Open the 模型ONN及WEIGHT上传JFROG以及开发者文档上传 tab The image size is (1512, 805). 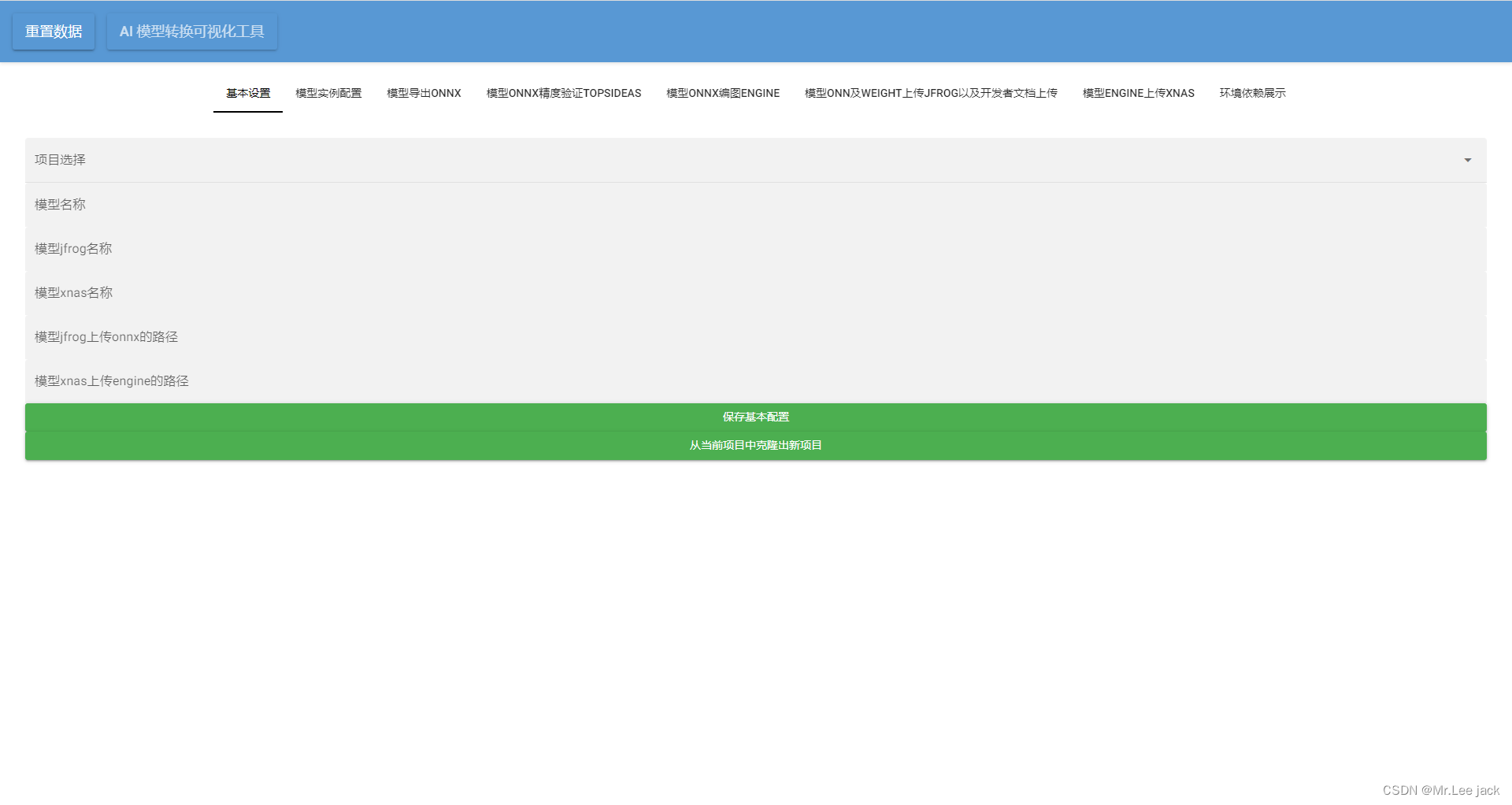tap(931, 93)
